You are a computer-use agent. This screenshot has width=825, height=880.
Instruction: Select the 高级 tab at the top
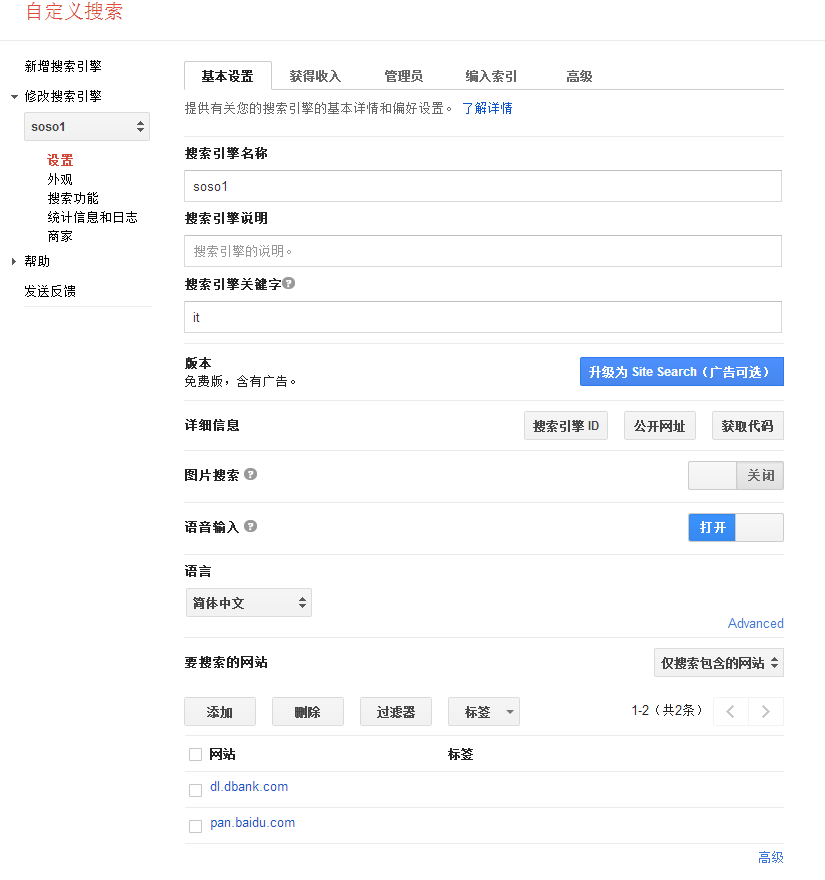pyautogui.click(x=578, y=75)
